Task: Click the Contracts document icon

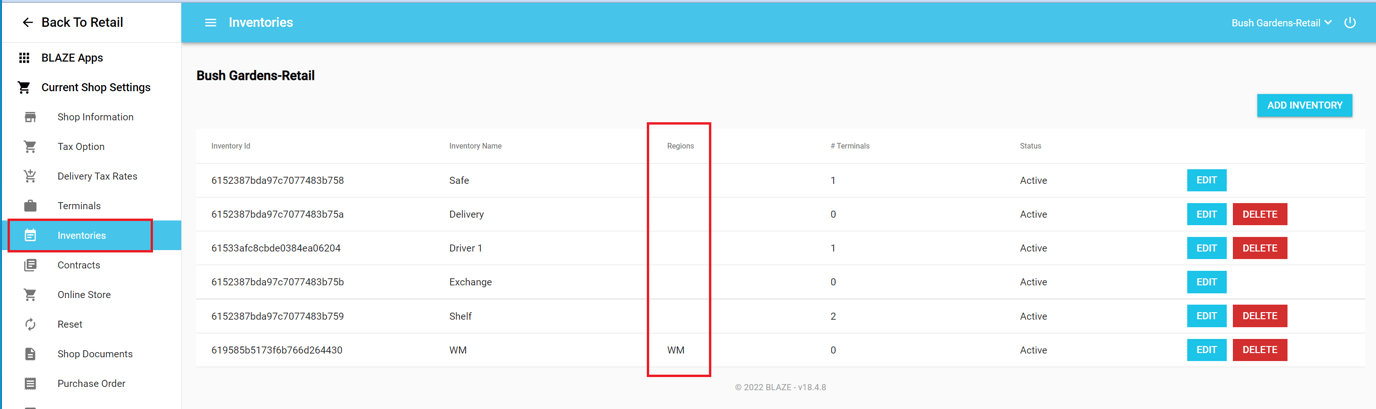Action: (x=30, y=265)
